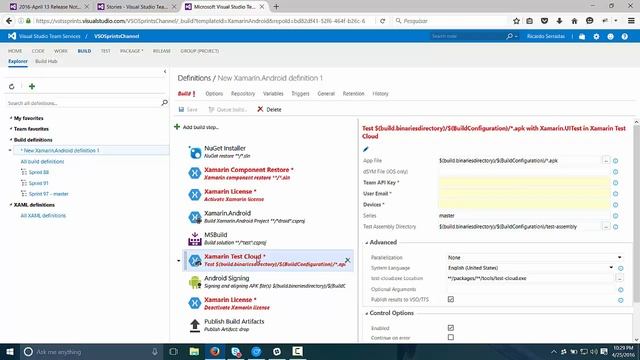Go to the CODE hub
This screenshot has height=360, width=640.
tap(38, 51)
